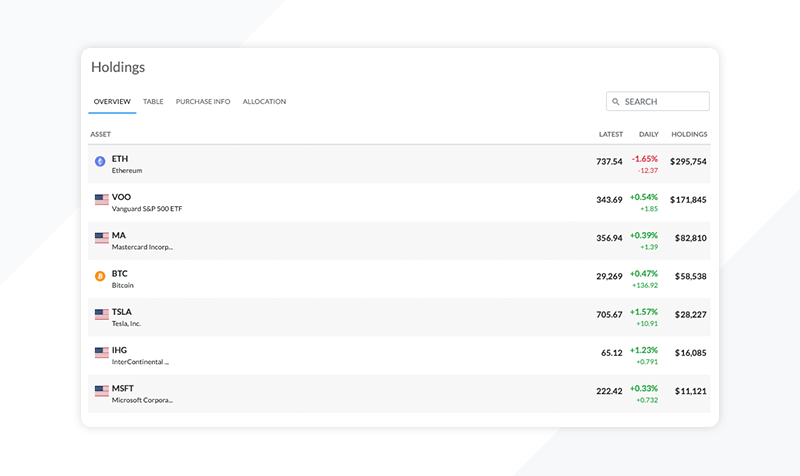800x476 pixels.
Task: Click latest price 343.69
Action: point(609,200)
